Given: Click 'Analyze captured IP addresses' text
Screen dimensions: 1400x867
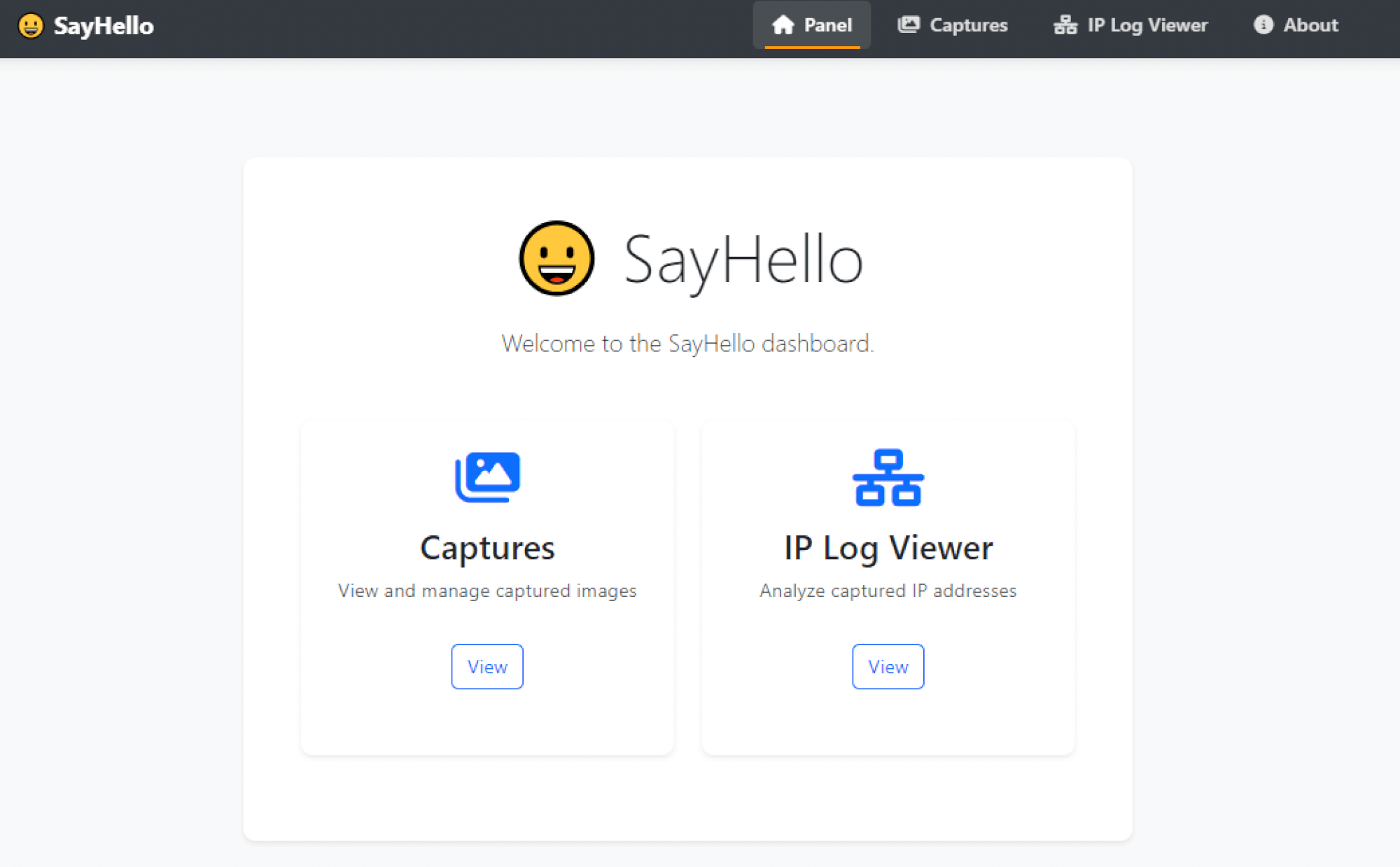Looking at the screenshot, I should tap(888, 591).
